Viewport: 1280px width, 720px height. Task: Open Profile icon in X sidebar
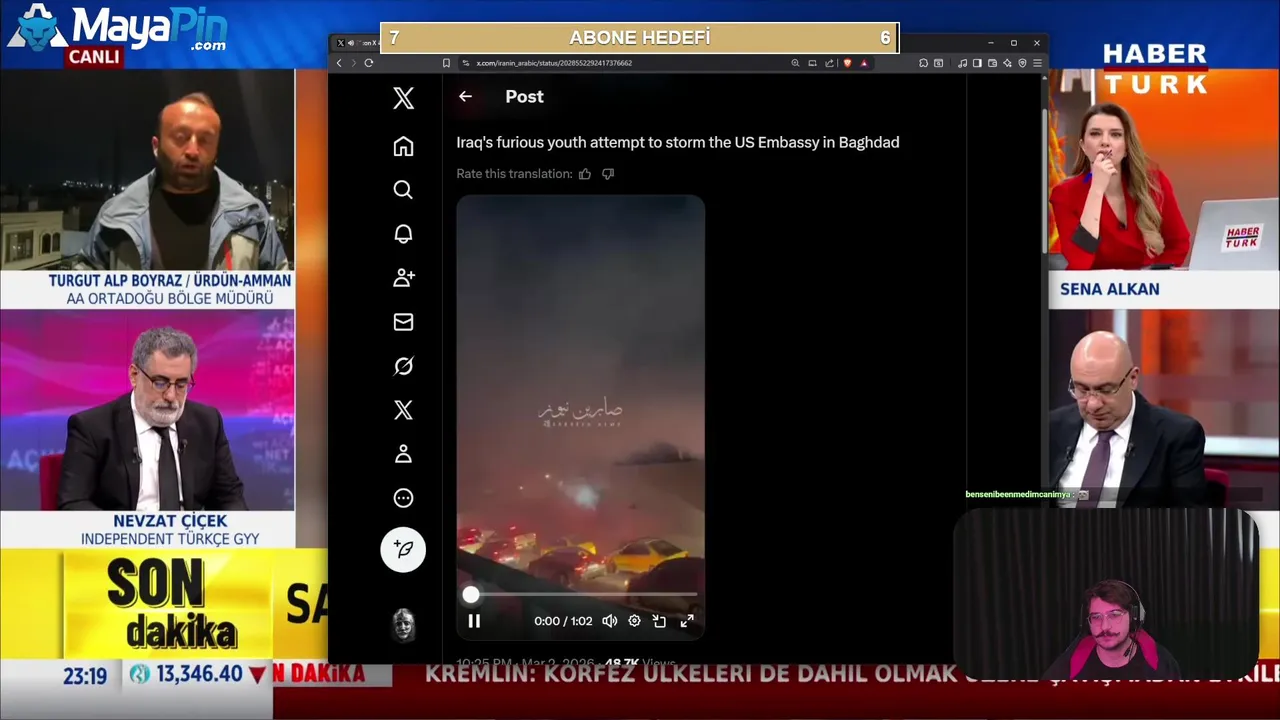(403, 454)
